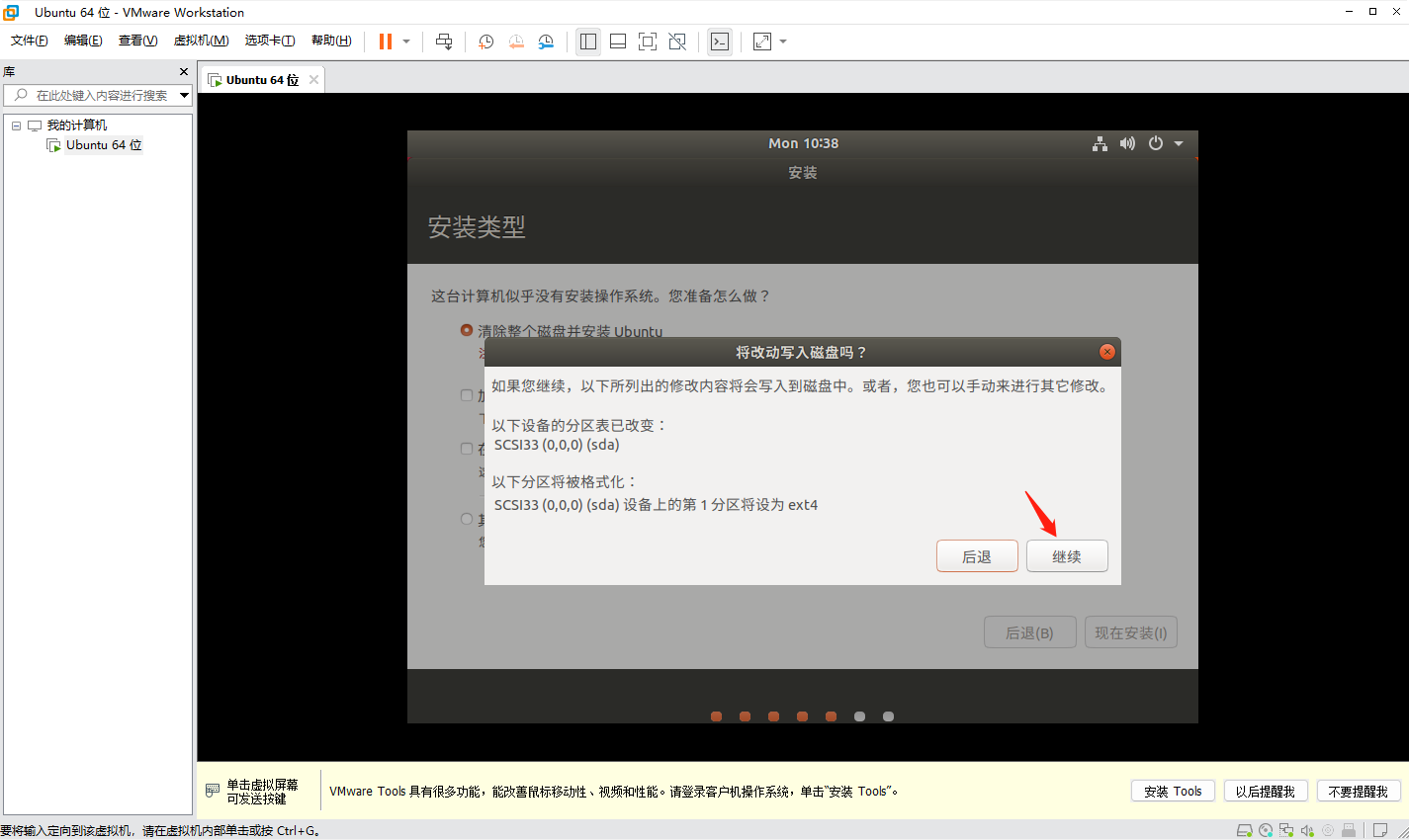The image size is (1409, 840).
Task: Open the 虚拟机(M) menu
Action: click(201, 41)
